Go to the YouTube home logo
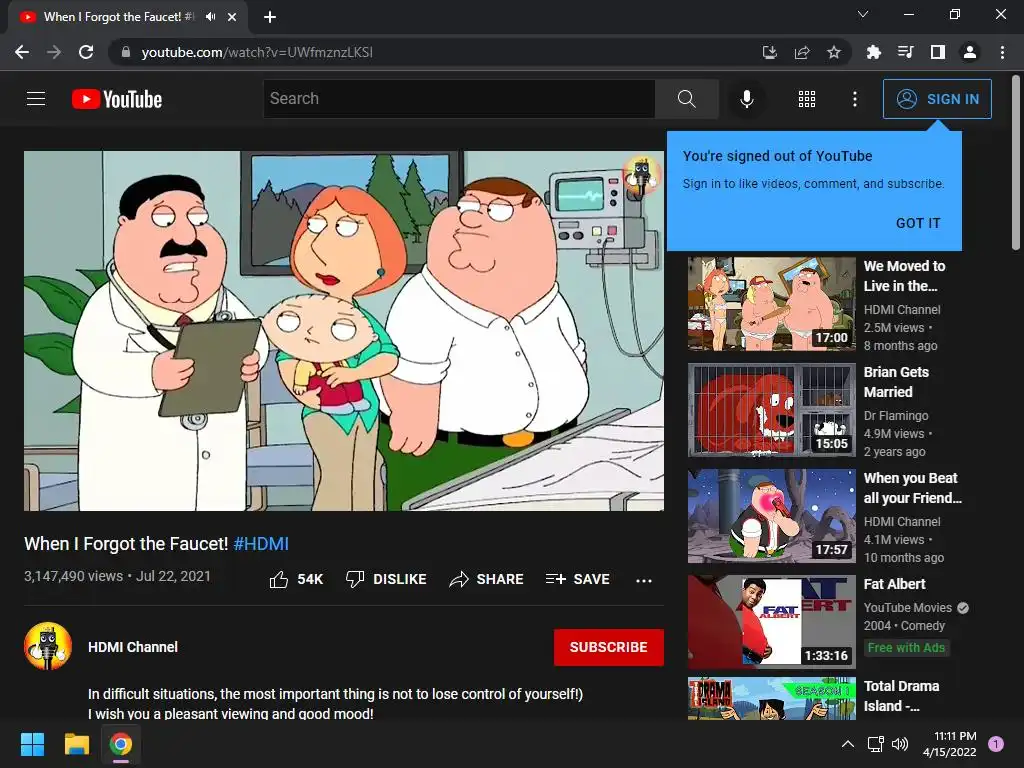1024x768 pixels. (x=117, y=99)
